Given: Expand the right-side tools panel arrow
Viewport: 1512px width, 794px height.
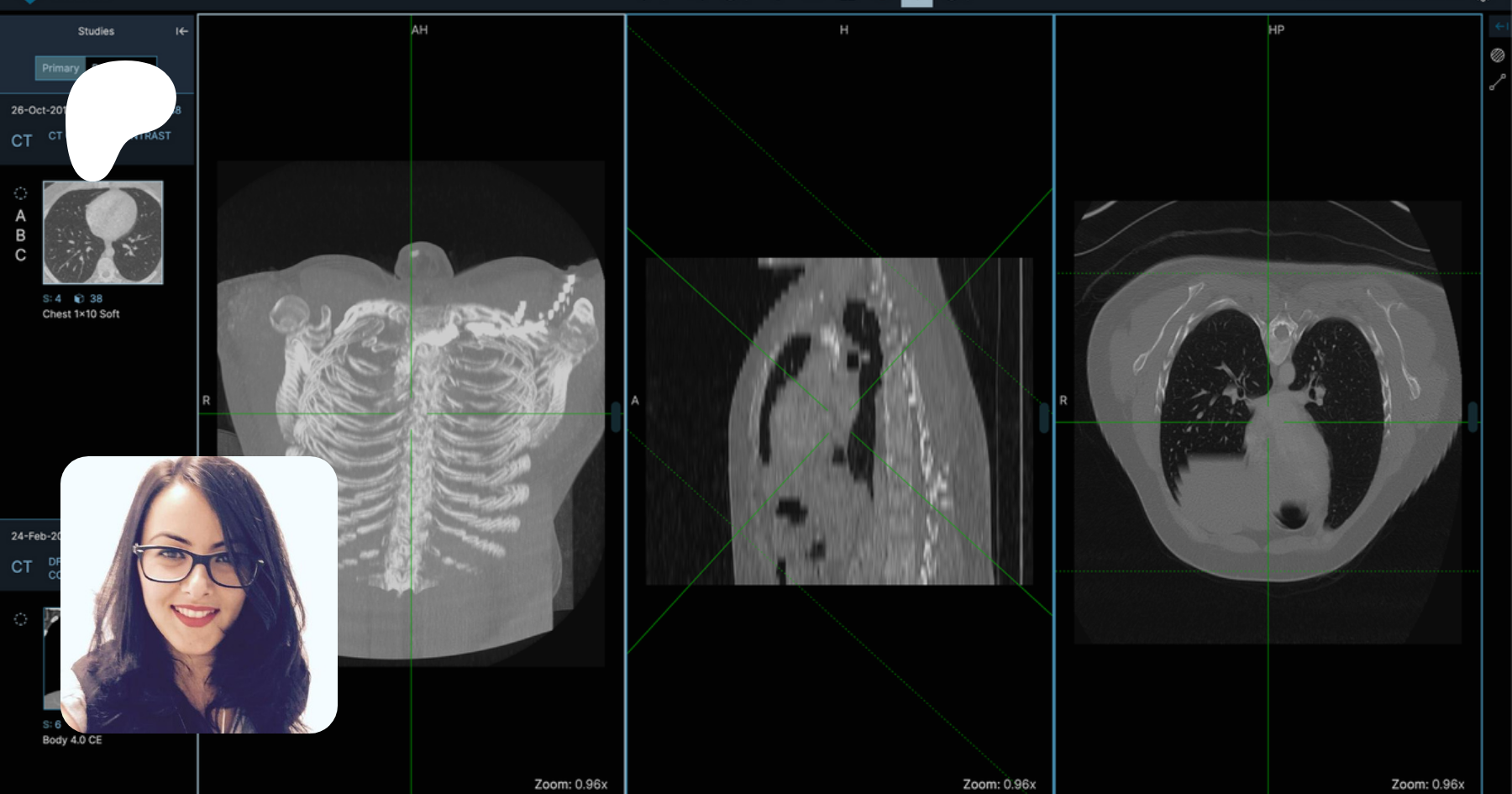Looking at the screenshot, I should pos(1499,27).
